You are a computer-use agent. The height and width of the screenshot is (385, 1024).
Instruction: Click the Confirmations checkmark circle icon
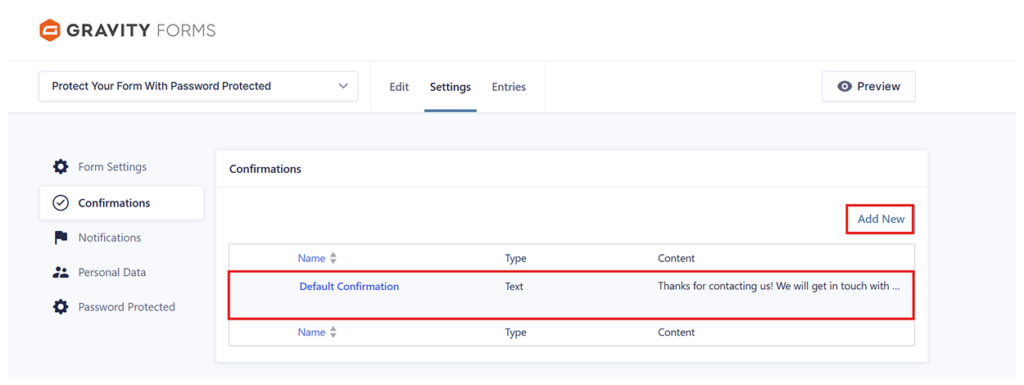61,203
